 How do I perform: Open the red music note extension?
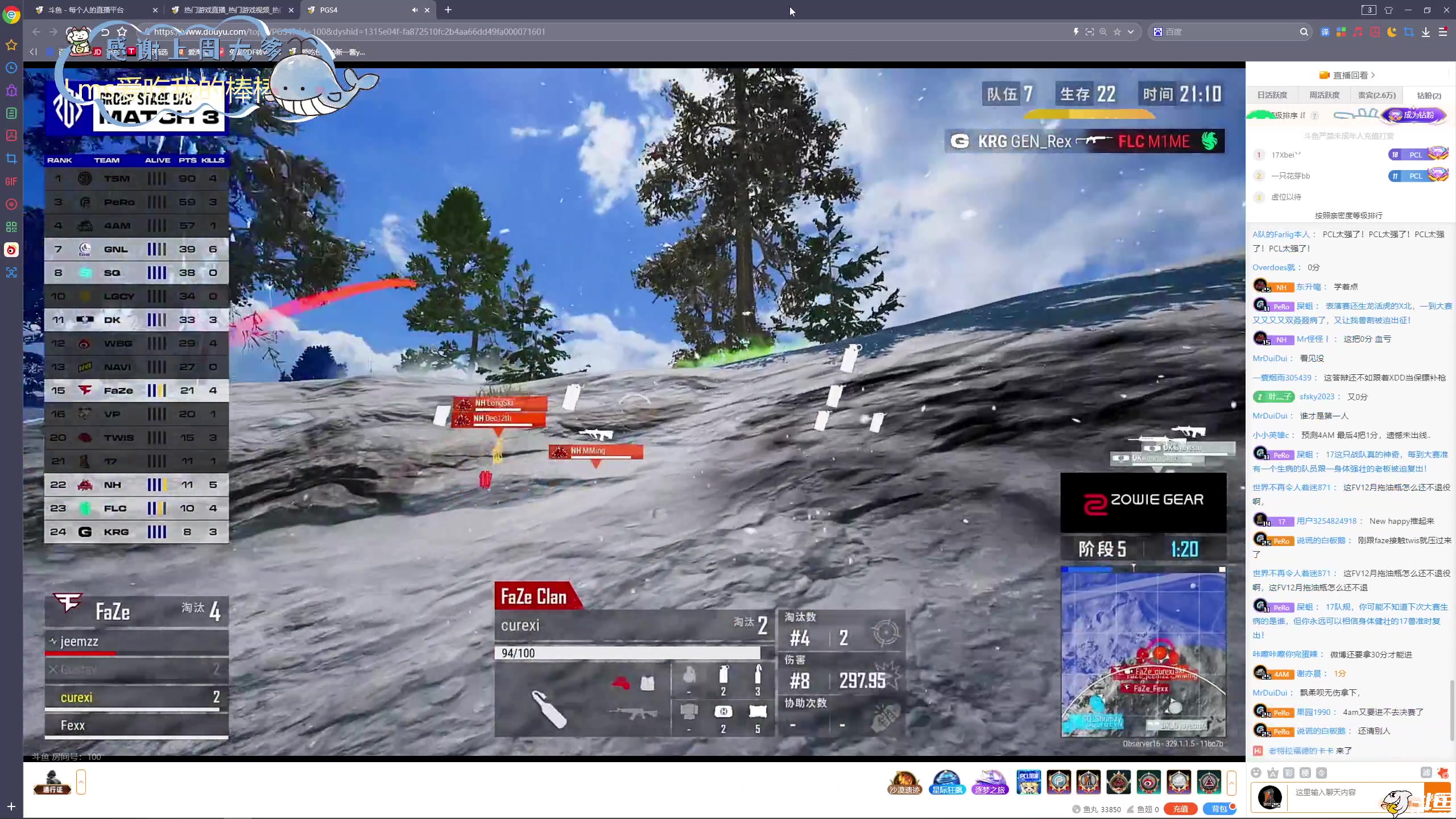(1358, 32)
